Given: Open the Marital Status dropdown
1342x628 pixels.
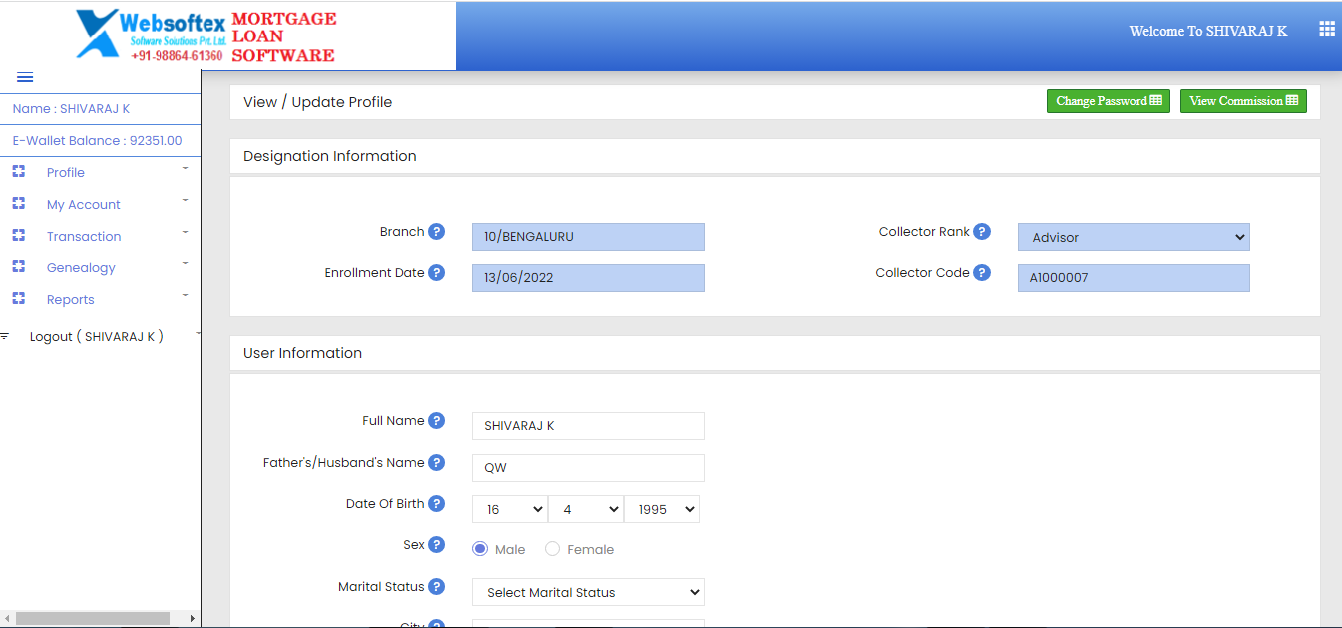Looking at the screenshot, I should coord(588,592).
